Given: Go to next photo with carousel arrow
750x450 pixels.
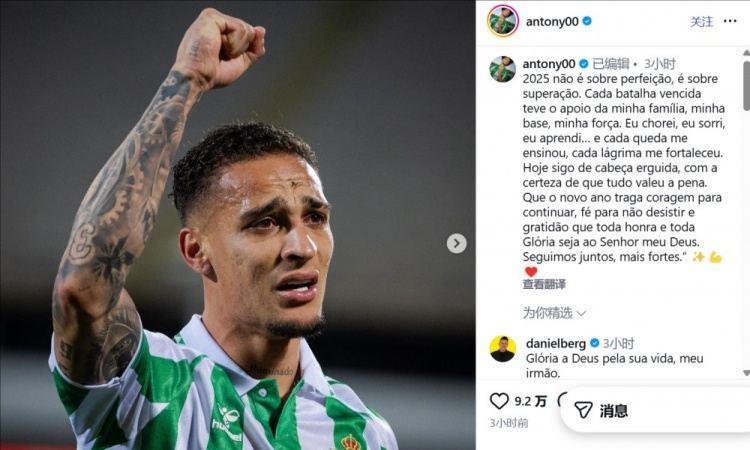Looking at the screenshot, I should click(456, 243).
